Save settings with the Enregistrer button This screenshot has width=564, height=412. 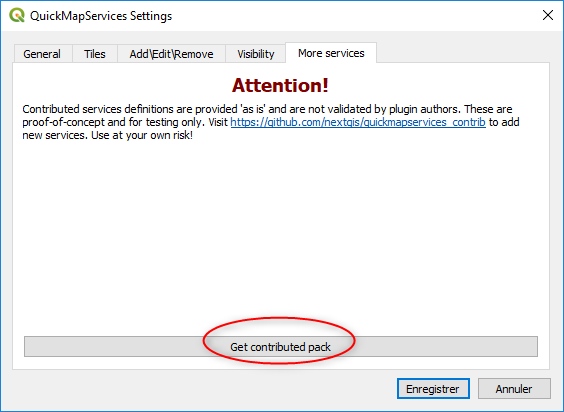pos(433,389)
